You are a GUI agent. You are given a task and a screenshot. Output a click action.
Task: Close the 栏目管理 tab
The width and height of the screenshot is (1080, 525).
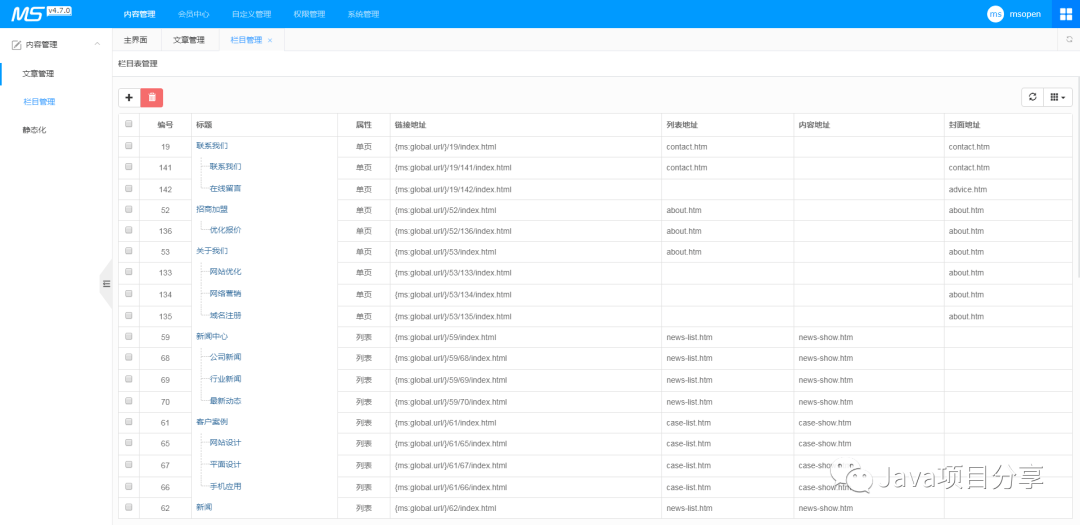[x=270, y=41]
